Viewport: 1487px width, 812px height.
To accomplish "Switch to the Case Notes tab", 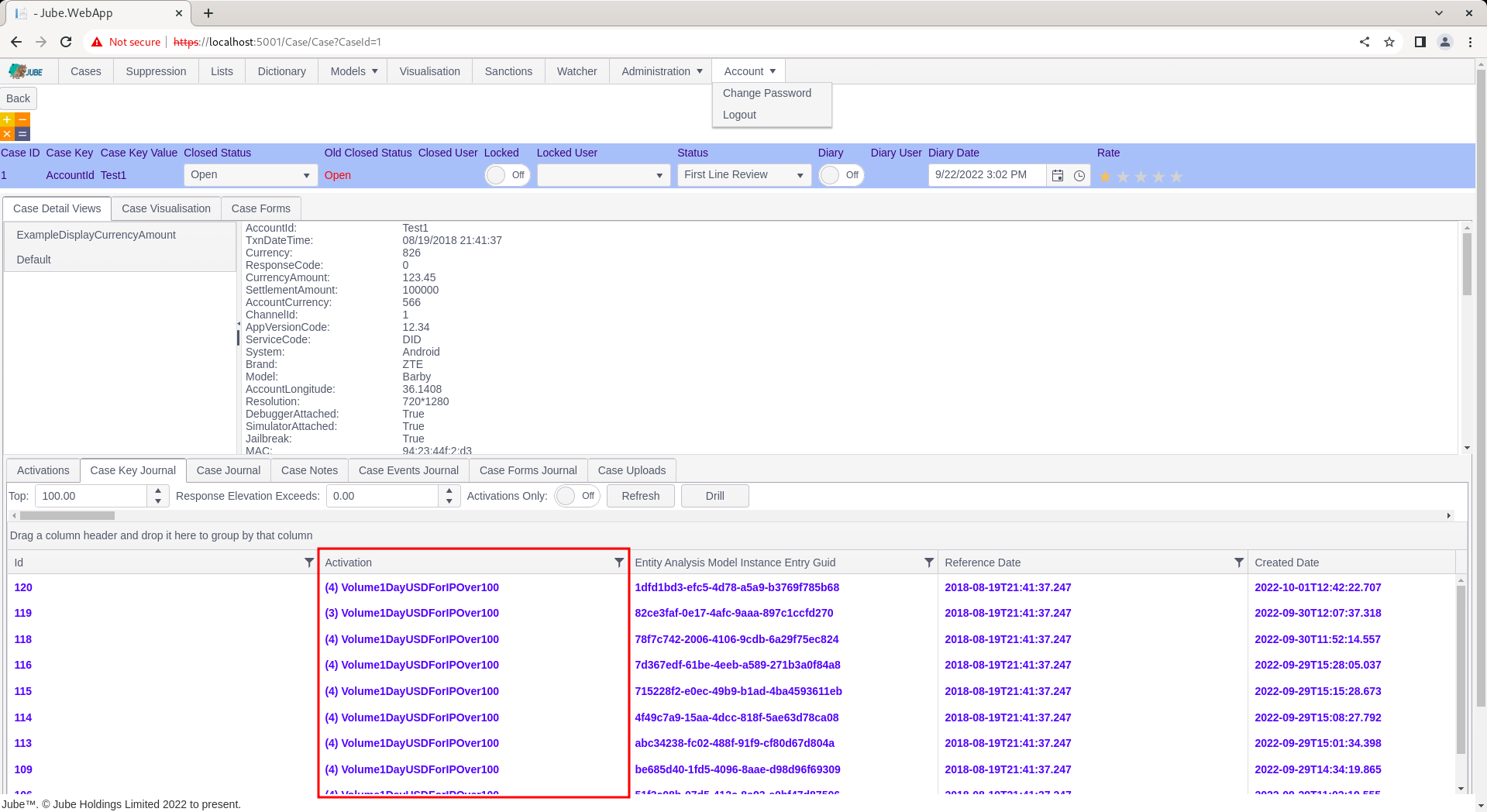I will click(309, 470).
